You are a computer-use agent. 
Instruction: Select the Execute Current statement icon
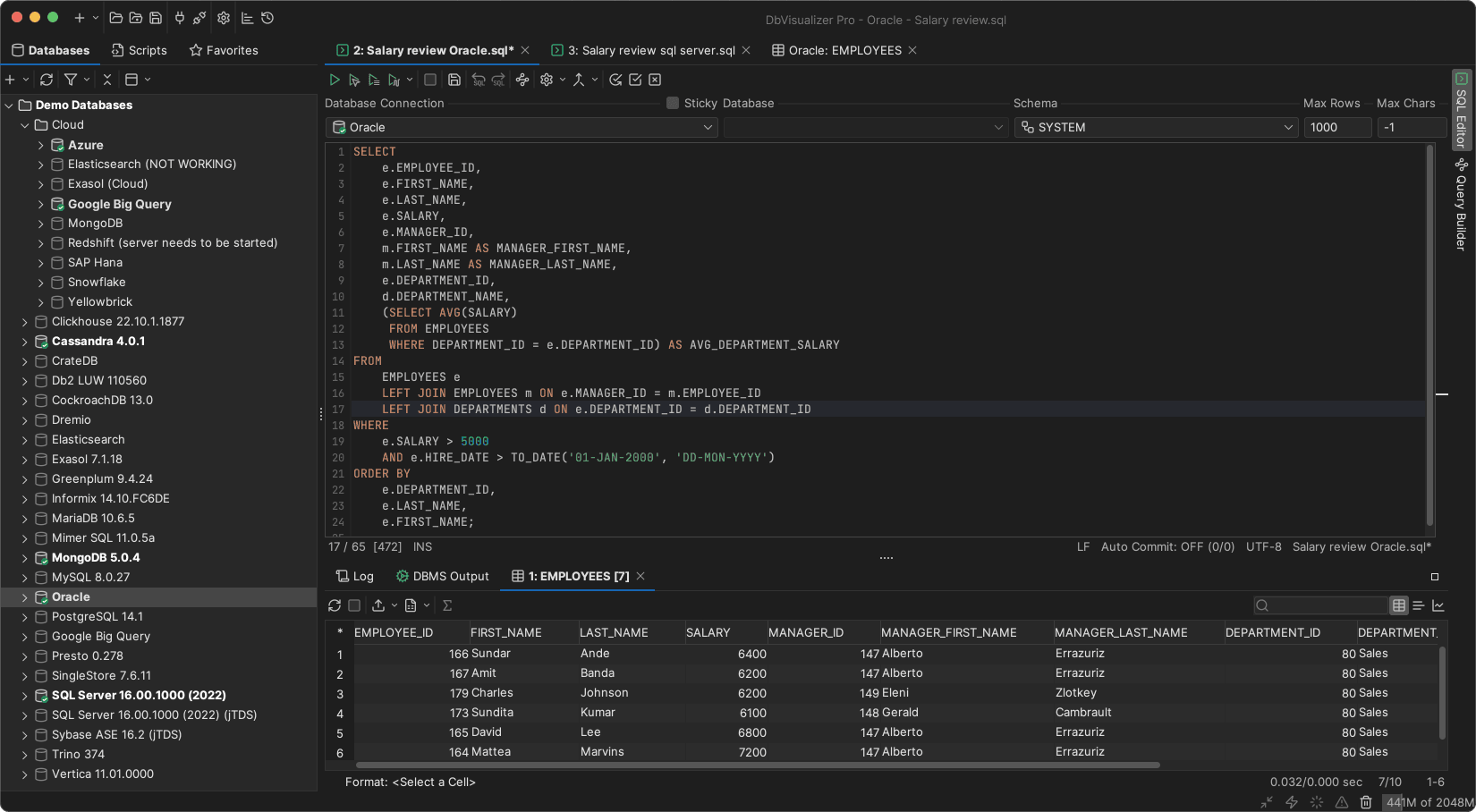point(356,80)
